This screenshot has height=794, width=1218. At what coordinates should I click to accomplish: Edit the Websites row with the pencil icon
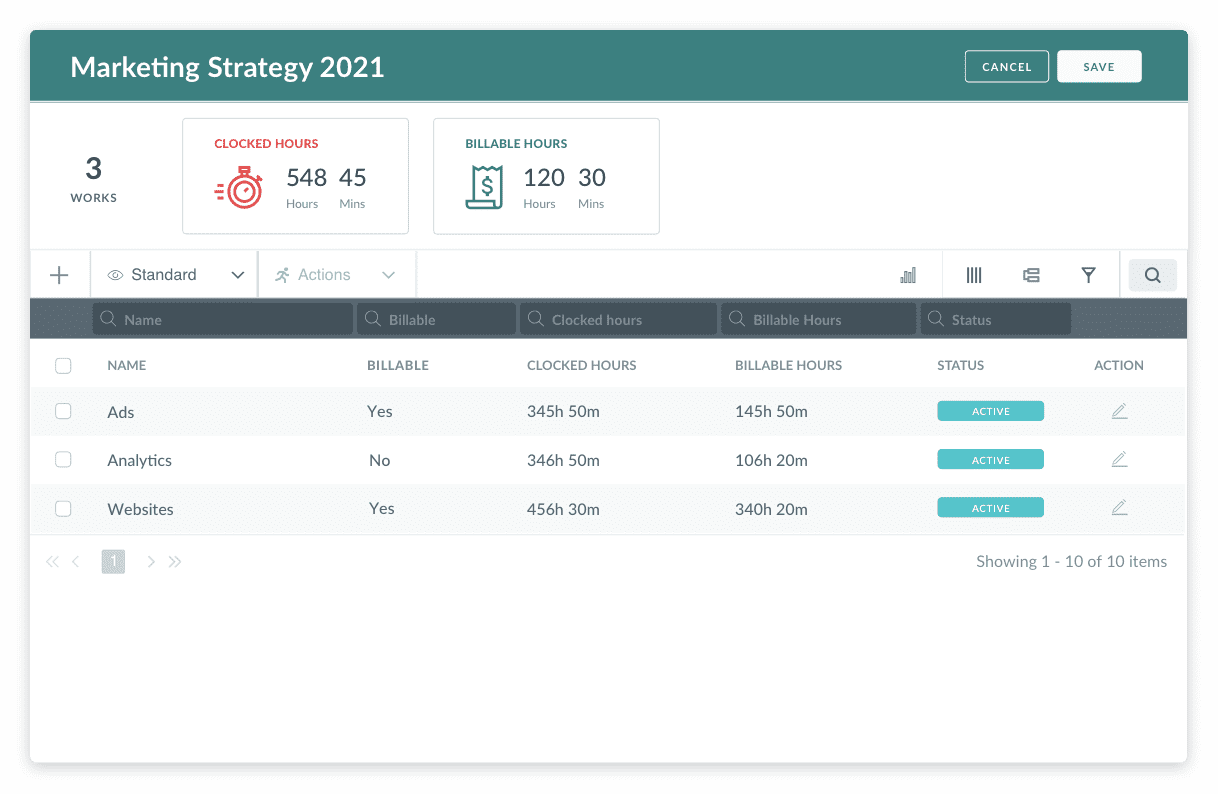pyautogui.click(x=1119, y=507)
